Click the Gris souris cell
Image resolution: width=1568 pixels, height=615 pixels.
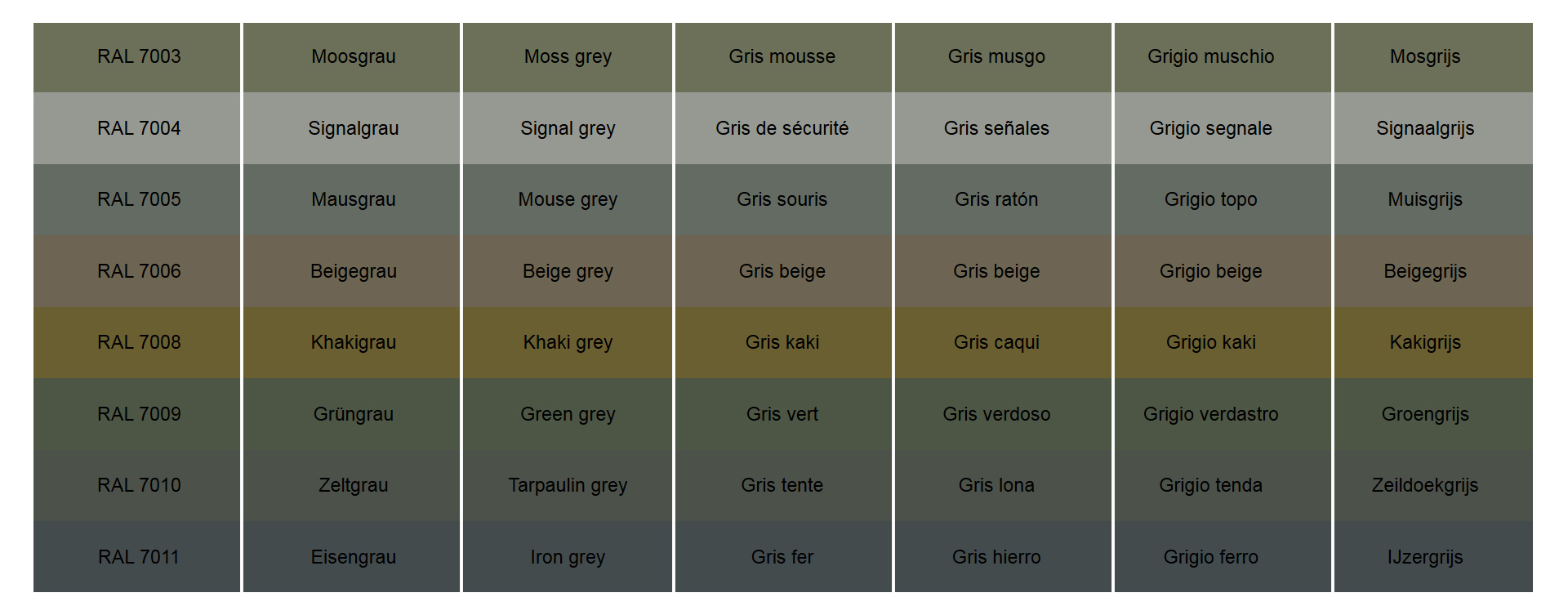(782, 199)
